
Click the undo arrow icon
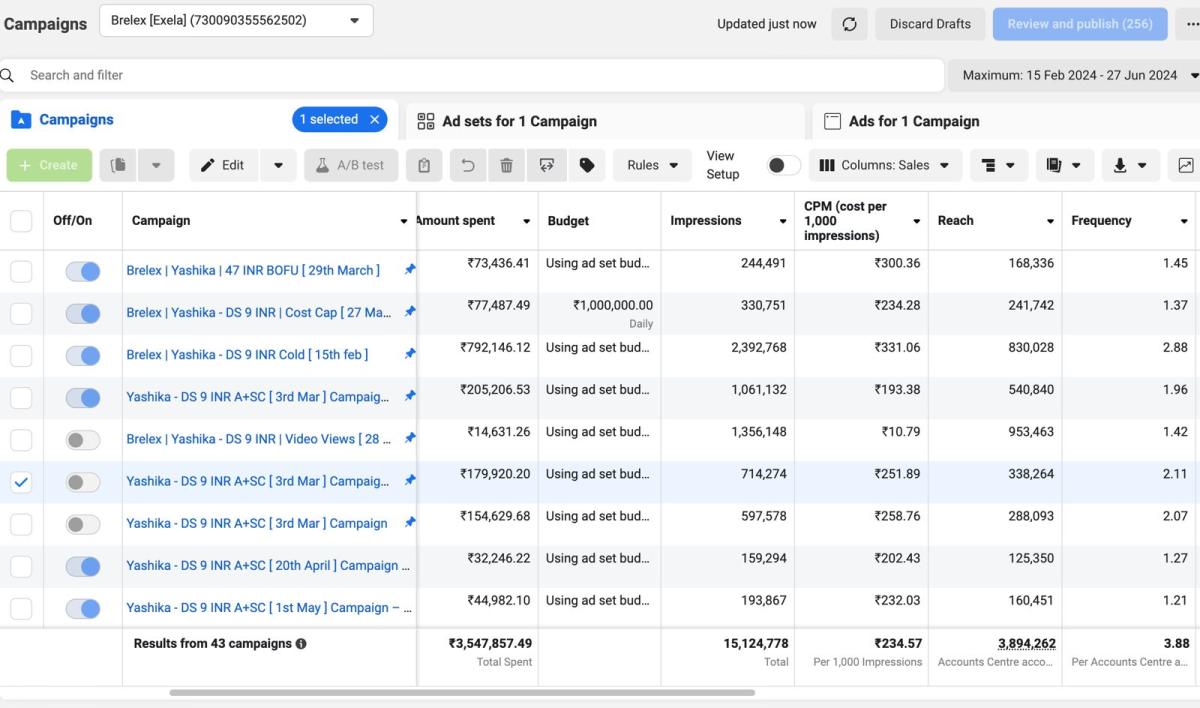pyautogui.click(x=467, y=165)
